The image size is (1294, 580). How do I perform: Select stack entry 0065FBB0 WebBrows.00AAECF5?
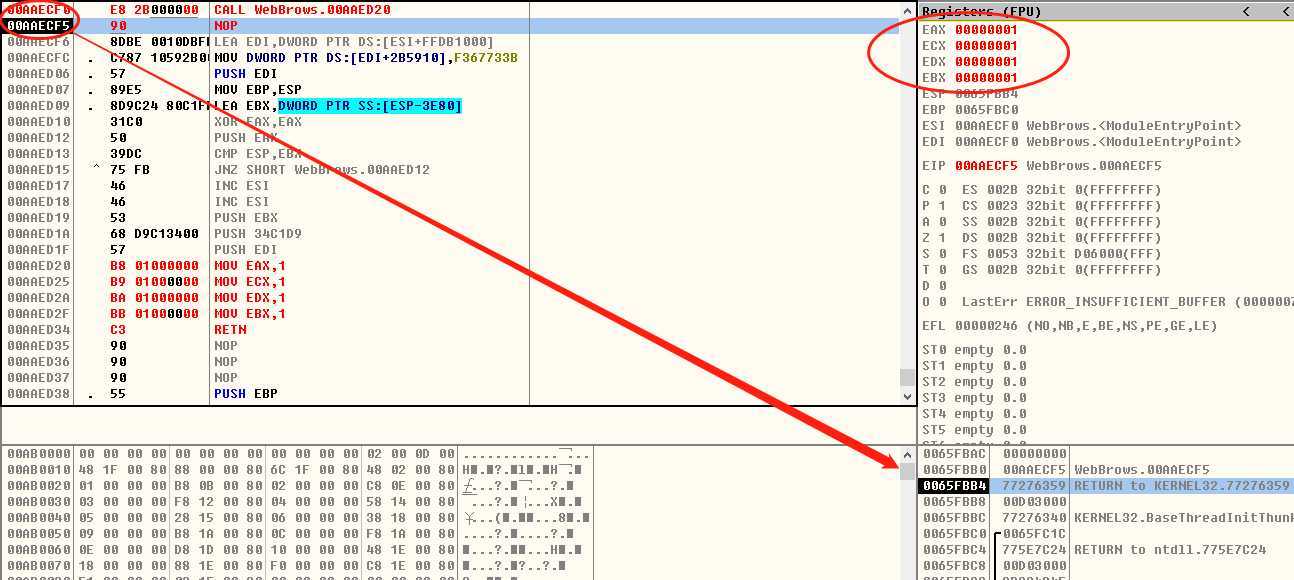(x=1105, y=470)
